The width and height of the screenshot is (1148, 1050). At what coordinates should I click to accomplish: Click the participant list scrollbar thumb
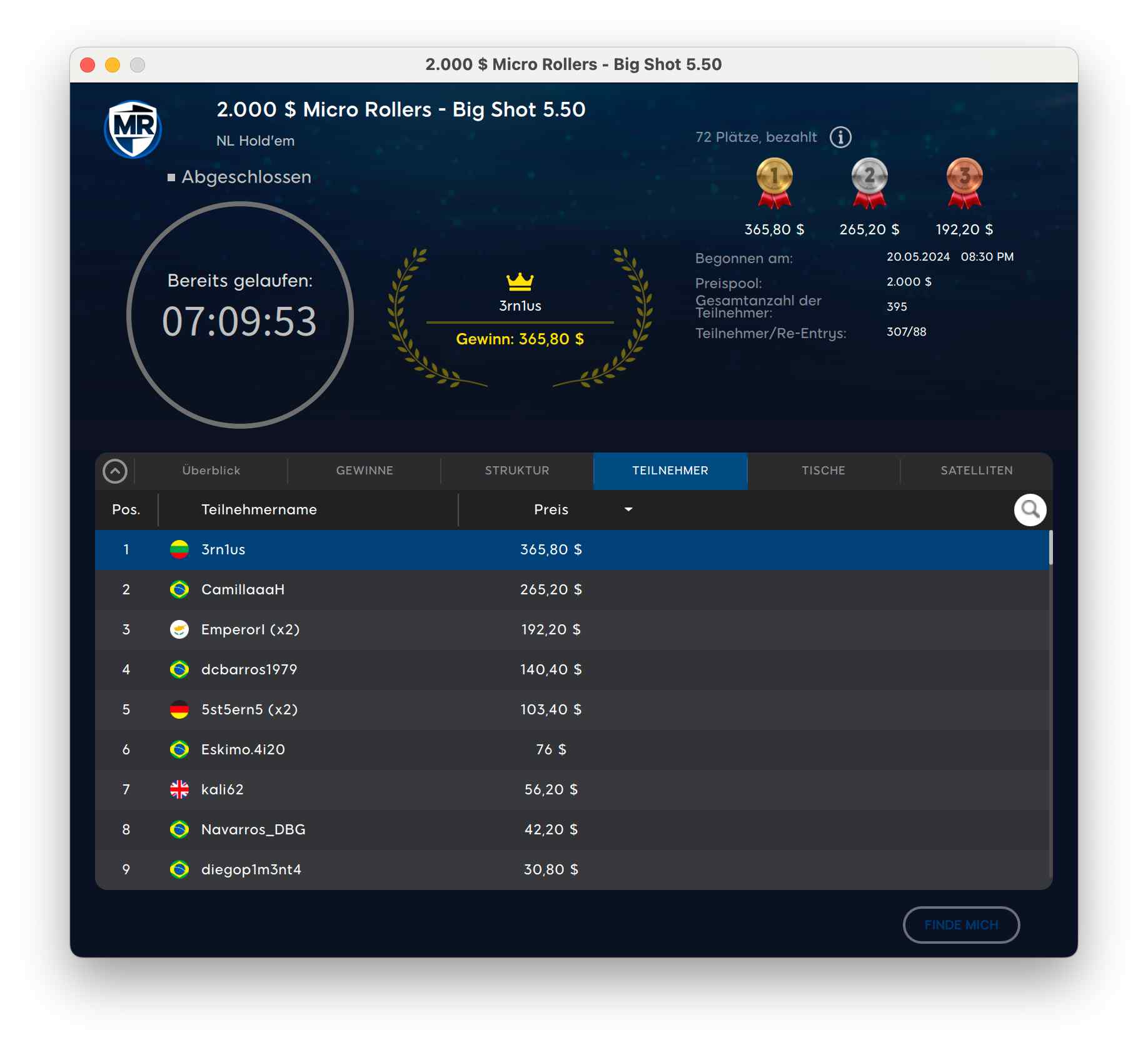point(1050,547)
